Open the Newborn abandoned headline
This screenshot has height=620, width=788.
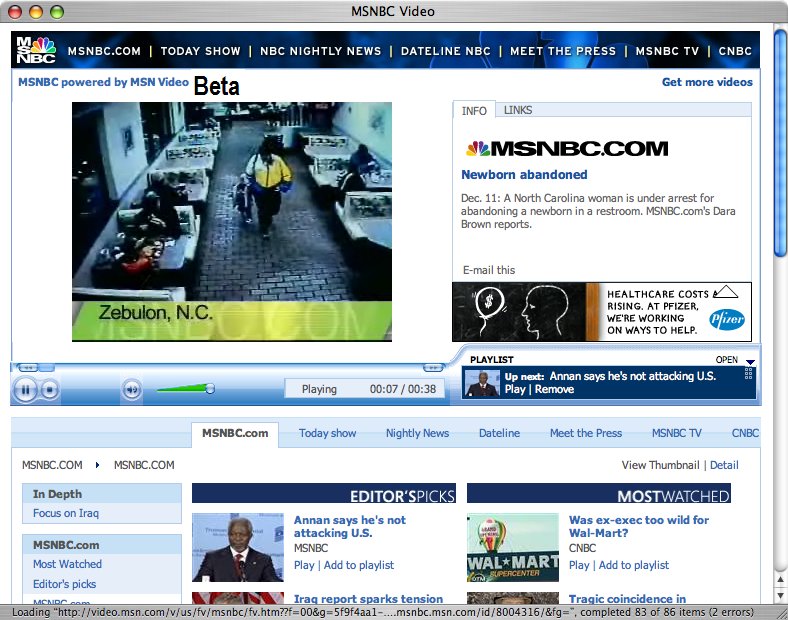point(524,174)
